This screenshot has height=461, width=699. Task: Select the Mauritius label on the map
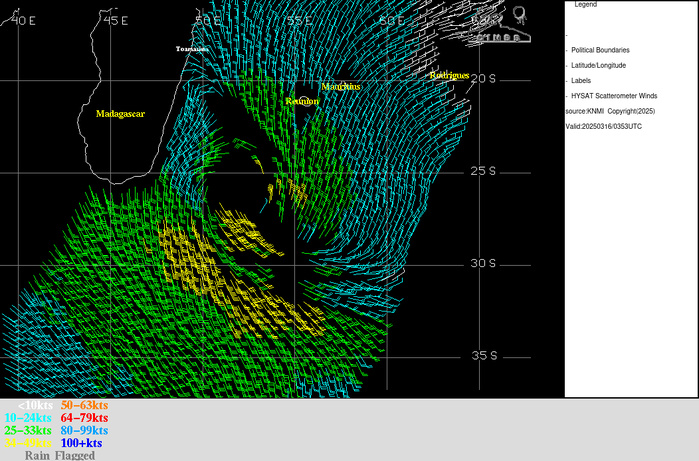pos(341,88)
